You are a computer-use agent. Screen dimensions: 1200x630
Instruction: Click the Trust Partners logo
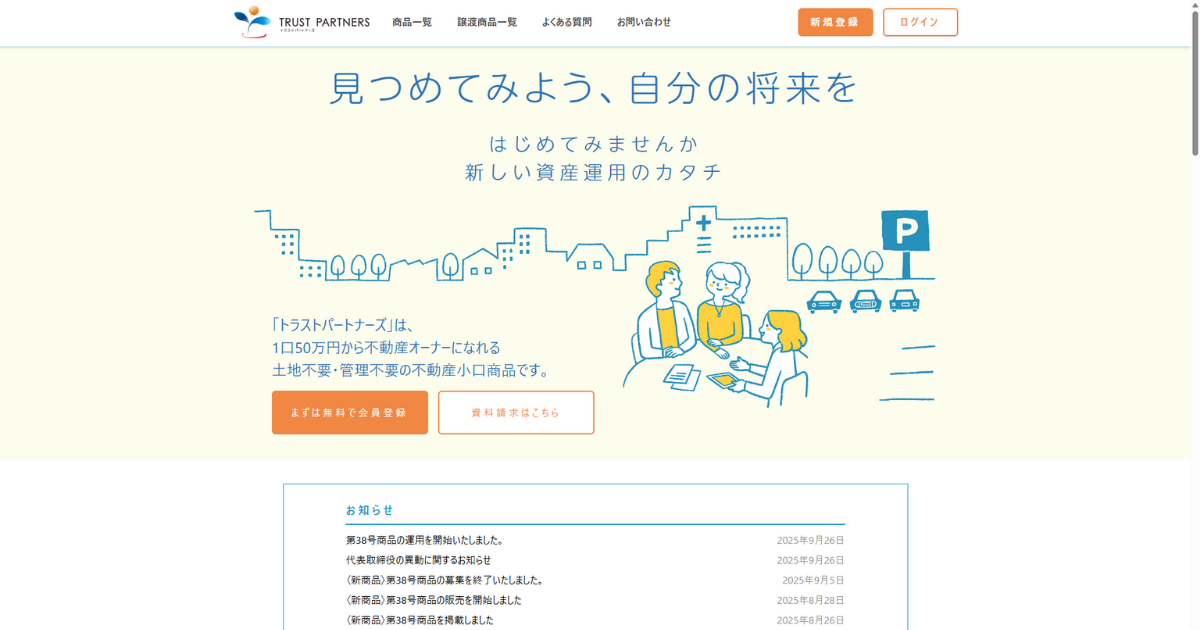pos(301,22)
